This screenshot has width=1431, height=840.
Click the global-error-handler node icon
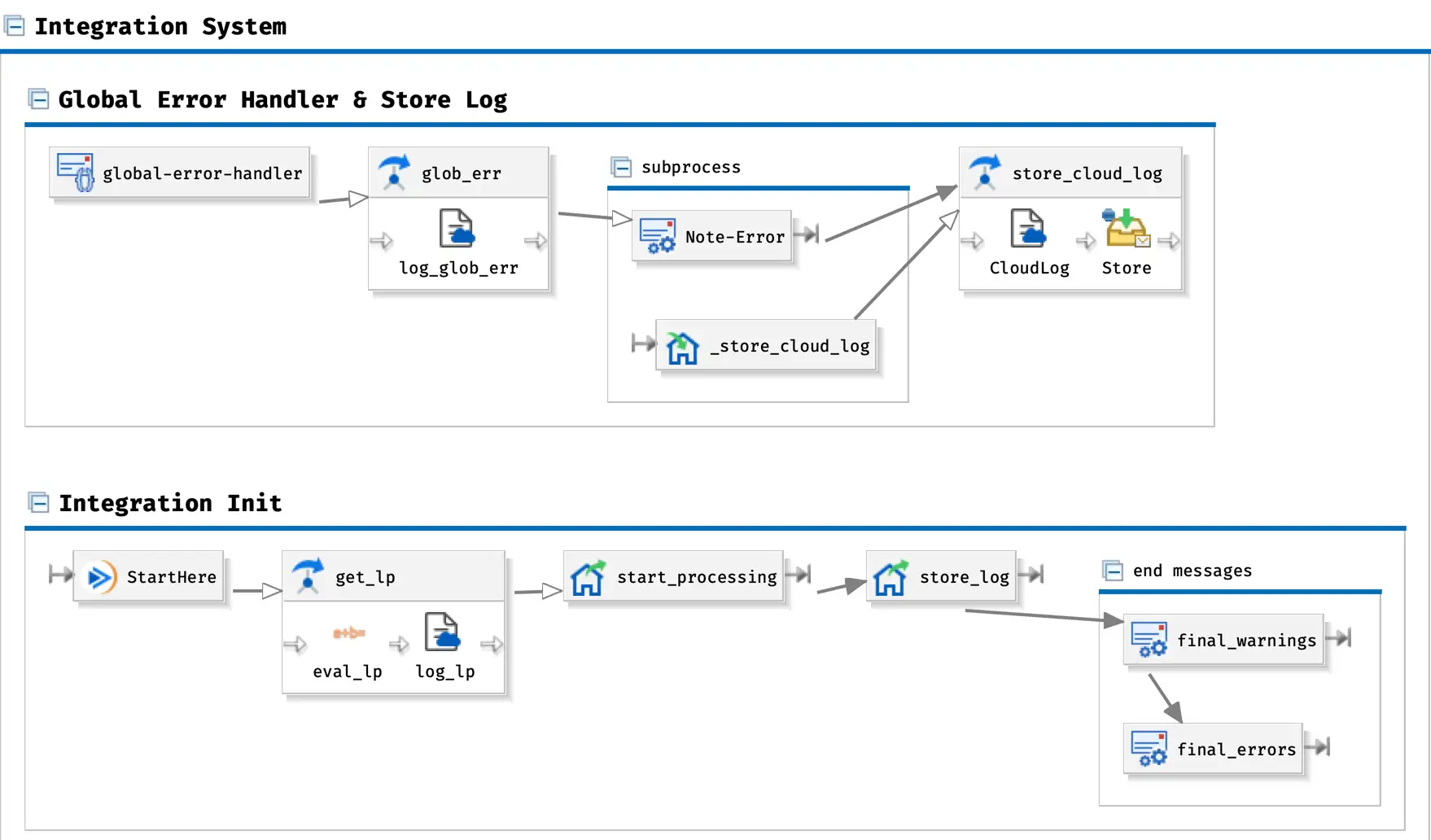pos(76,172)
